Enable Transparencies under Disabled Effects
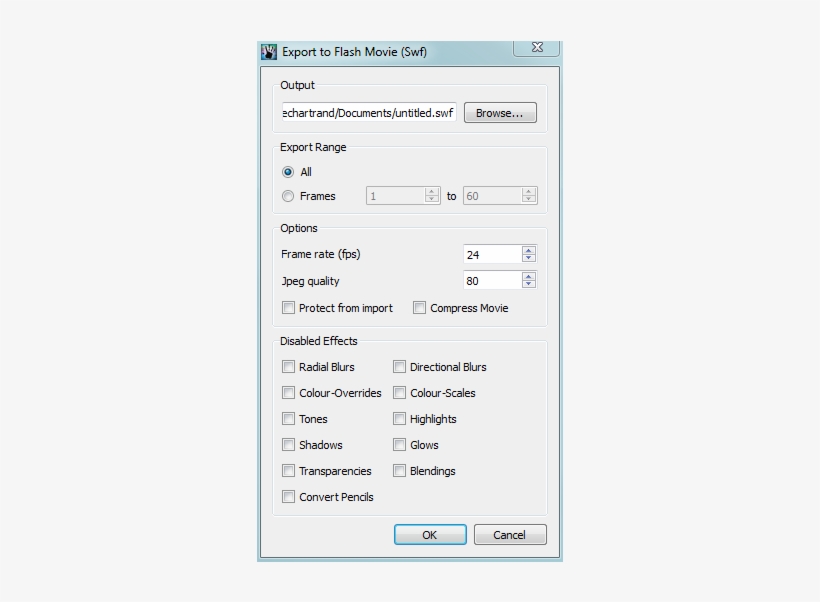 pos(288,471)
